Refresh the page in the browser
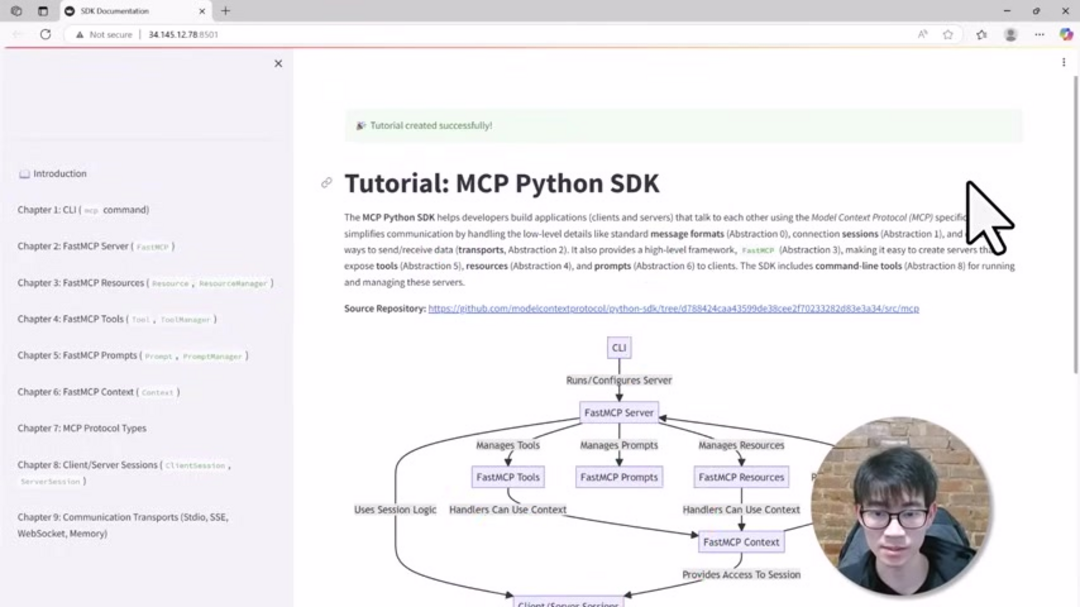The image size is (1080, 607). [45, 34]
